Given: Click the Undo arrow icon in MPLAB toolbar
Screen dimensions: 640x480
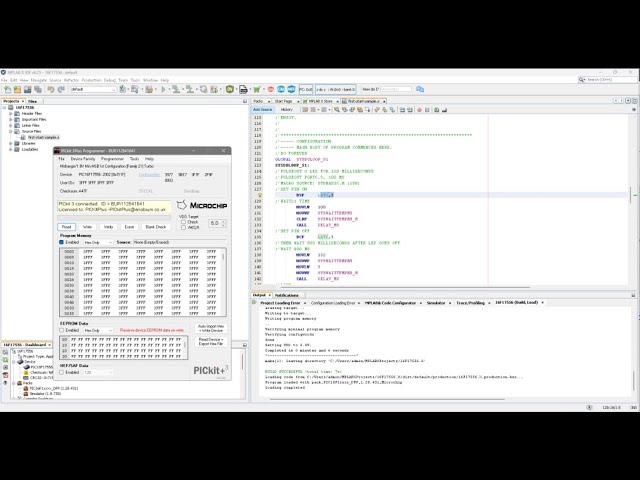Looking at the screenshot, I should pyautogui.click(x=51, y=89).
